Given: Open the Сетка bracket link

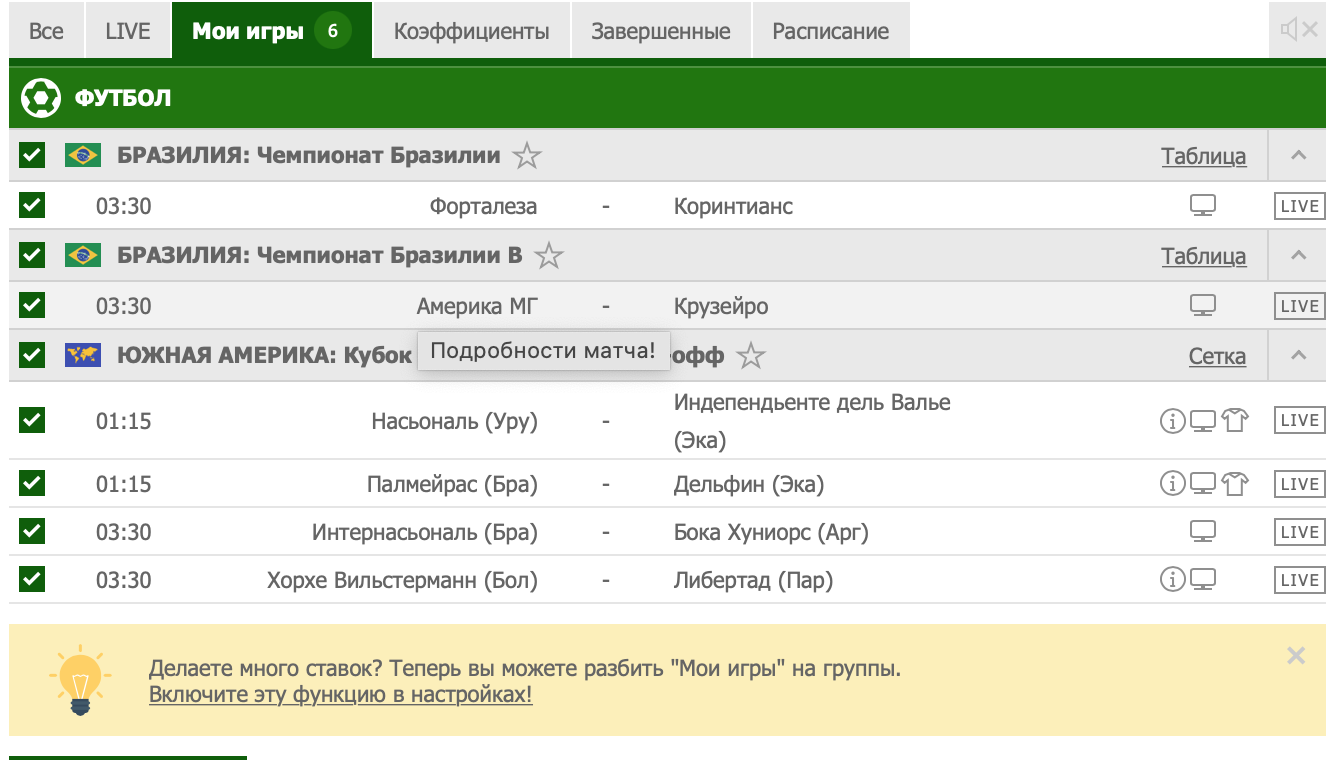Looking at the screenshot, I should click(x=1217, y=356).
